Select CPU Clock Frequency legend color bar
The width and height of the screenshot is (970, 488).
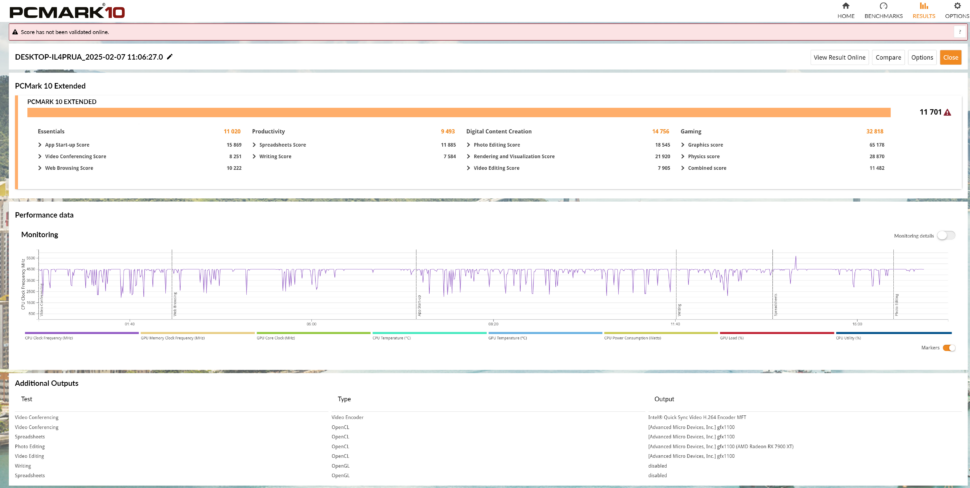pos(81,333)
